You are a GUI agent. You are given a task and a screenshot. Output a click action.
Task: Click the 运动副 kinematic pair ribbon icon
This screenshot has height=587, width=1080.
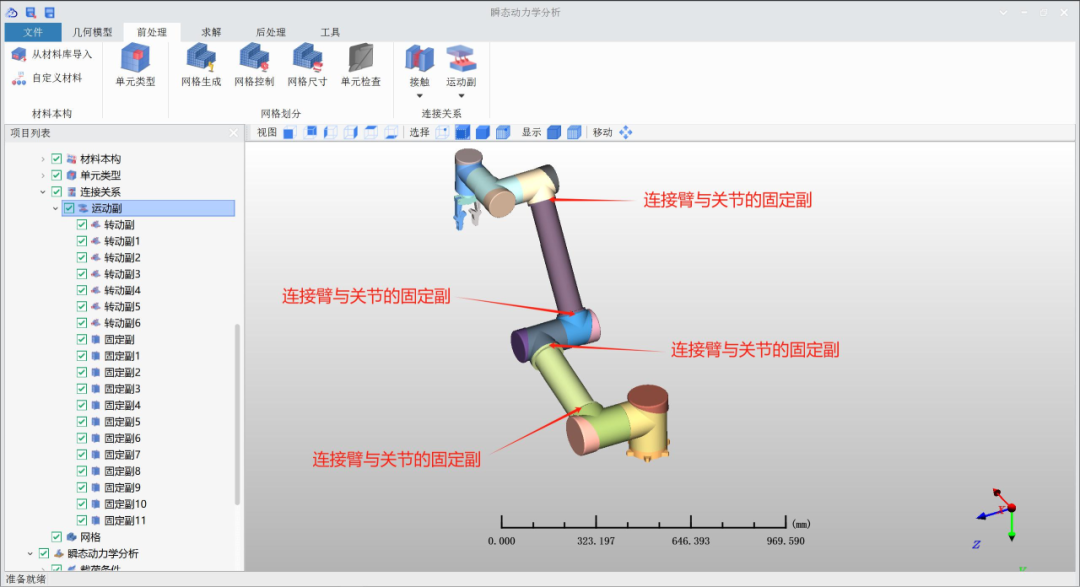tap(461, 59)
